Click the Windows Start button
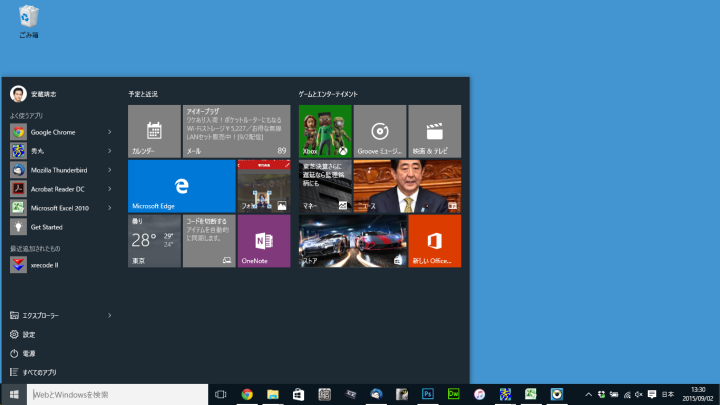Screen dimensions: 720x405 [14, 395]
